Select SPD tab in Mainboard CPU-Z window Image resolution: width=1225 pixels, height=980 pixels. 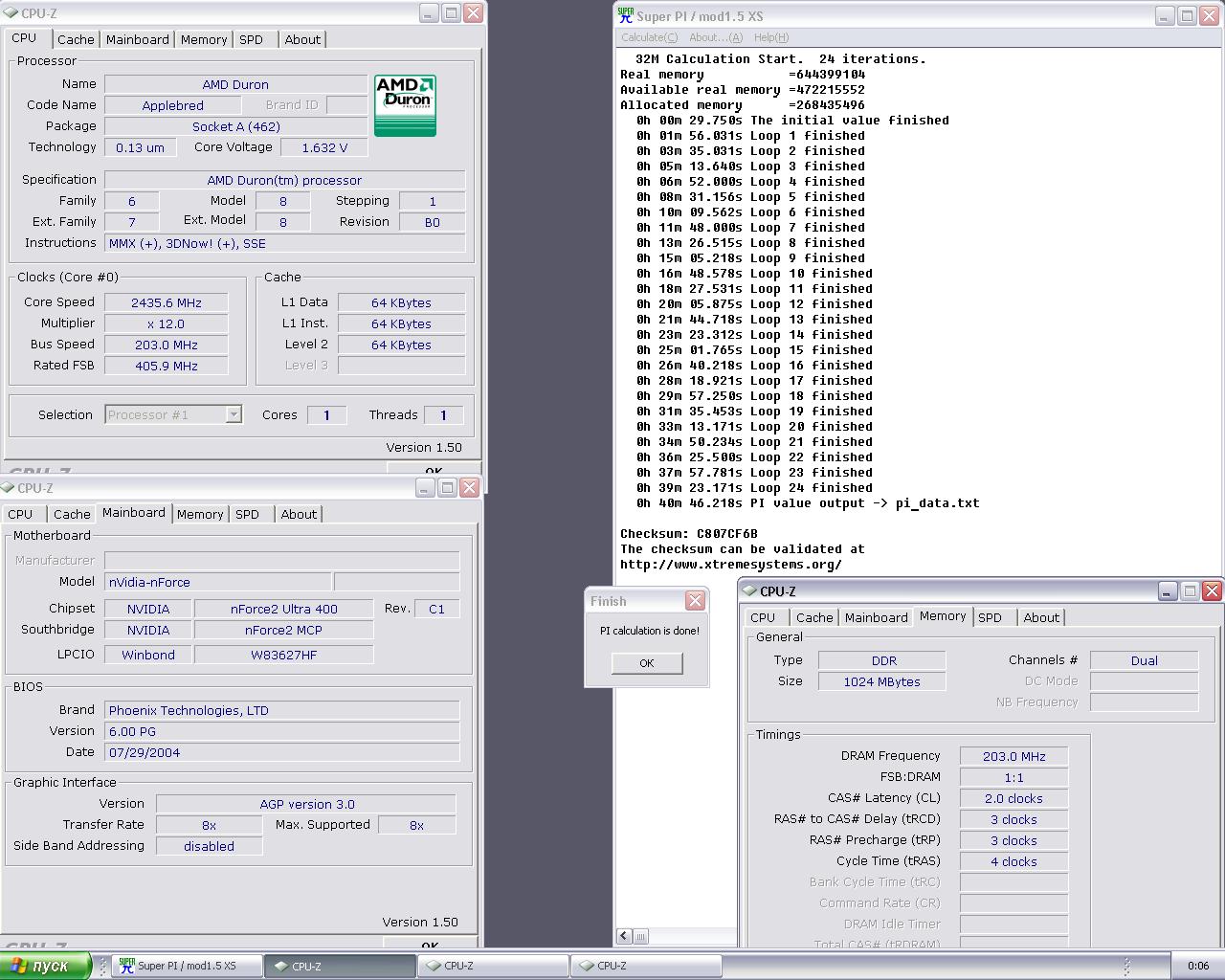(247, 514)
